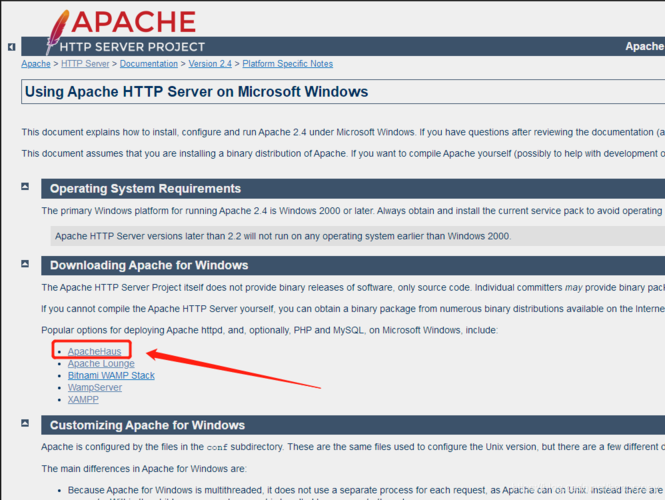The width and height of the screenshot is (665, 500).
Task: Open the XAMPP link
Action: tap(83, 399)
